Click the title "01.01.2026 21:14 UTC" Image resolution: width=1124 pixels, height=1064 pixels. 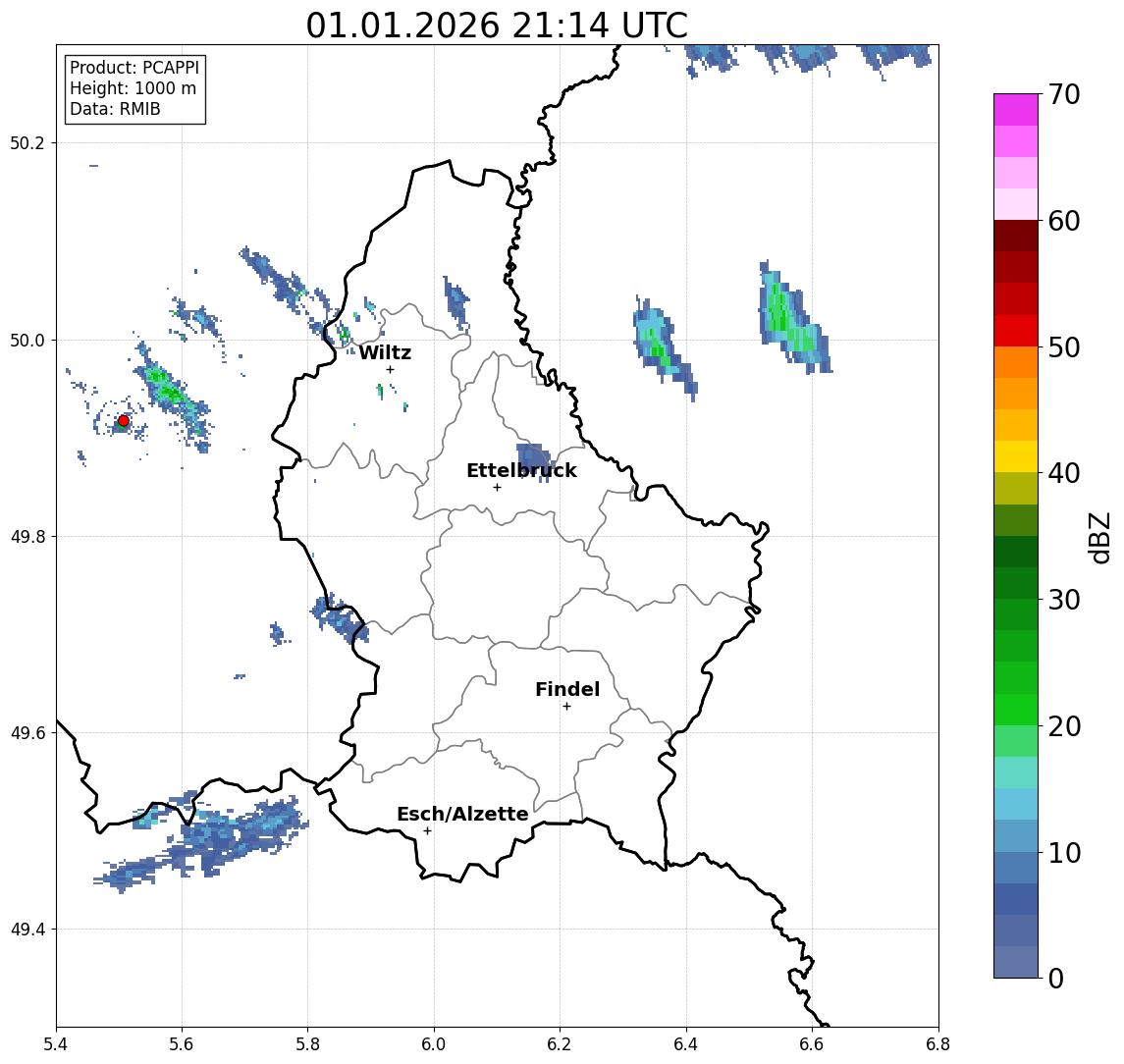[497, 26]
